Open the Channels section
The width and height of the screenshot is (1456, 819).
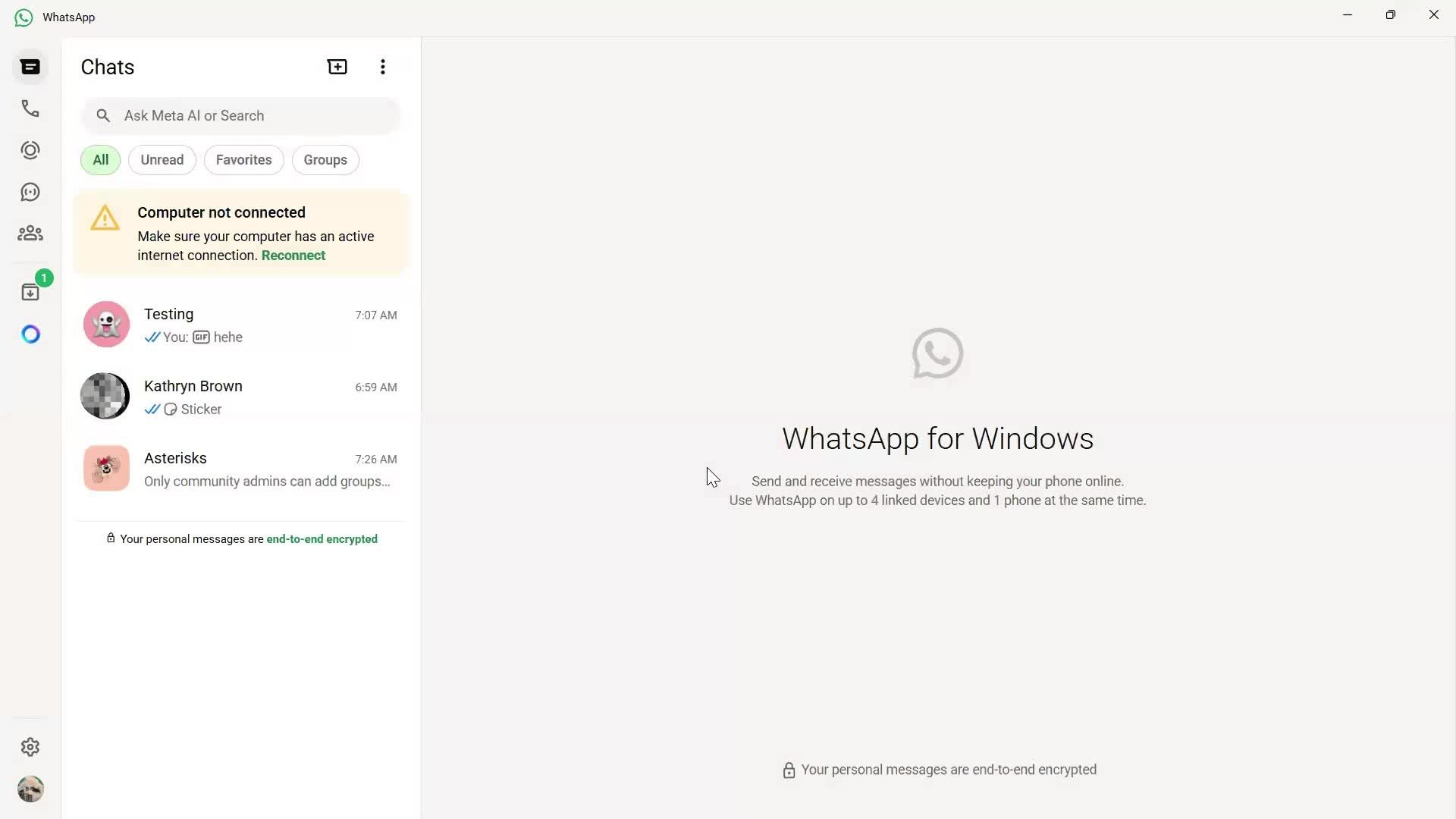[x=30, y=192]
